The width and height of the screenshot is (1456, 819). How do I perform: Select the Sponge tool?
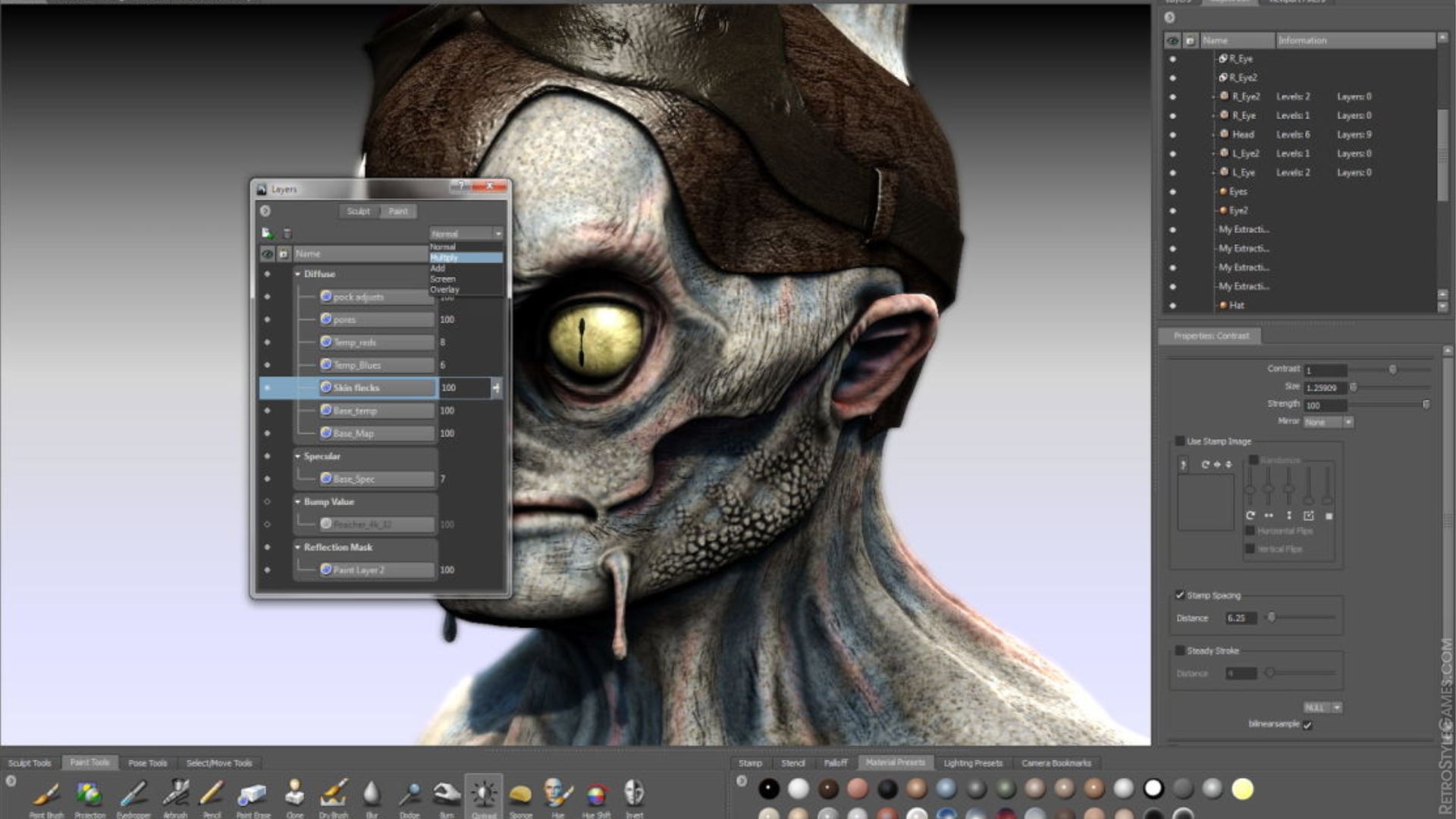pos(520,794)
